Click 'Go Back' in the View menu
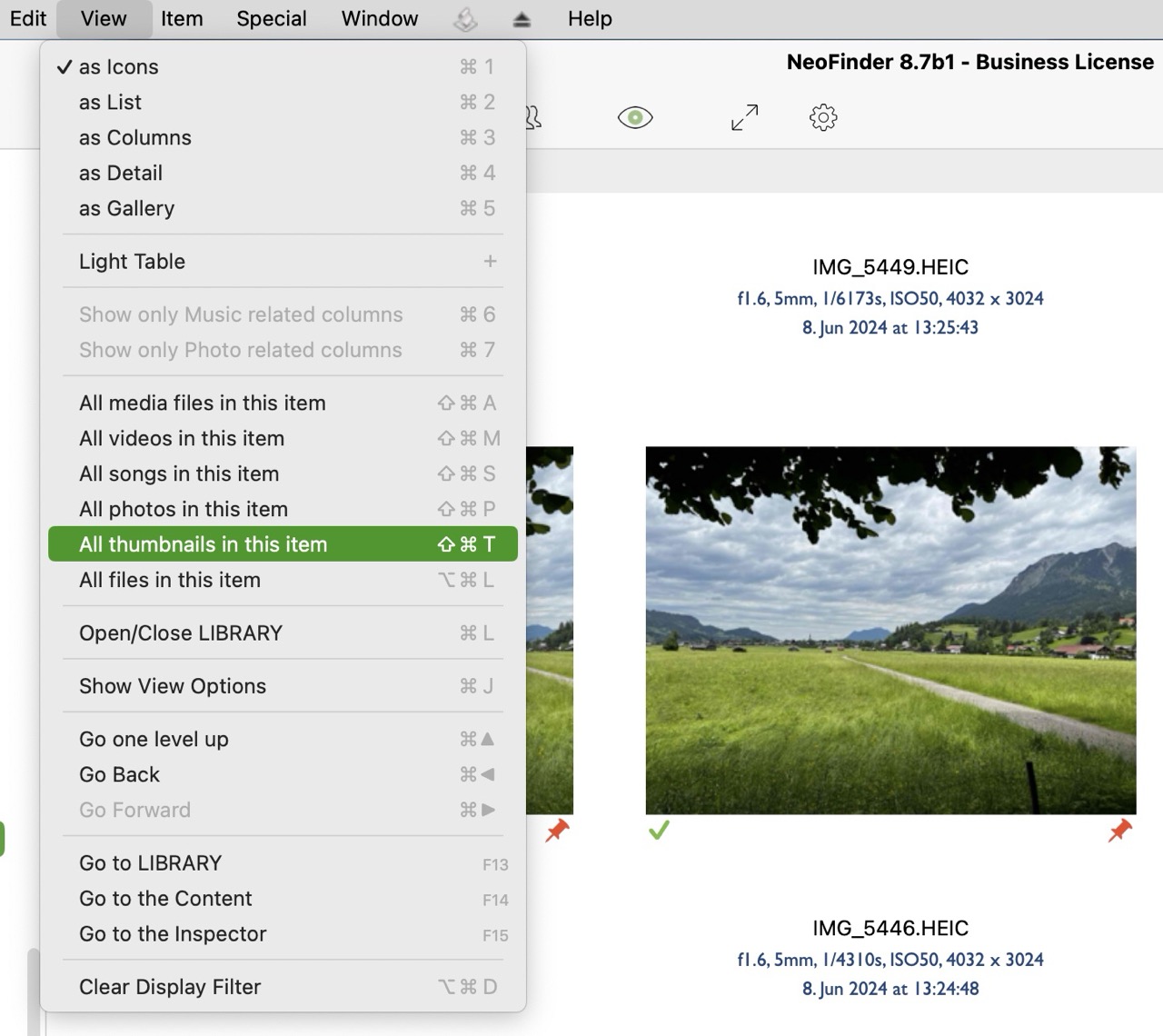 [x=119, y=774]
